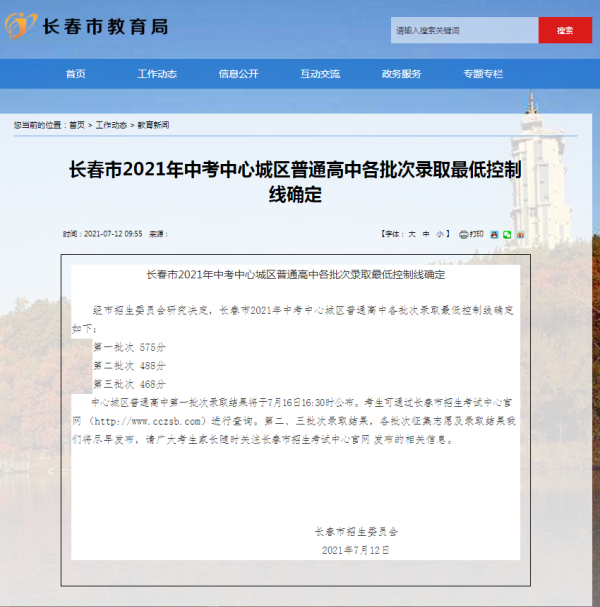Share the article to Weibo
This screenshot has width=600, height=607.
tap(520, 234)
